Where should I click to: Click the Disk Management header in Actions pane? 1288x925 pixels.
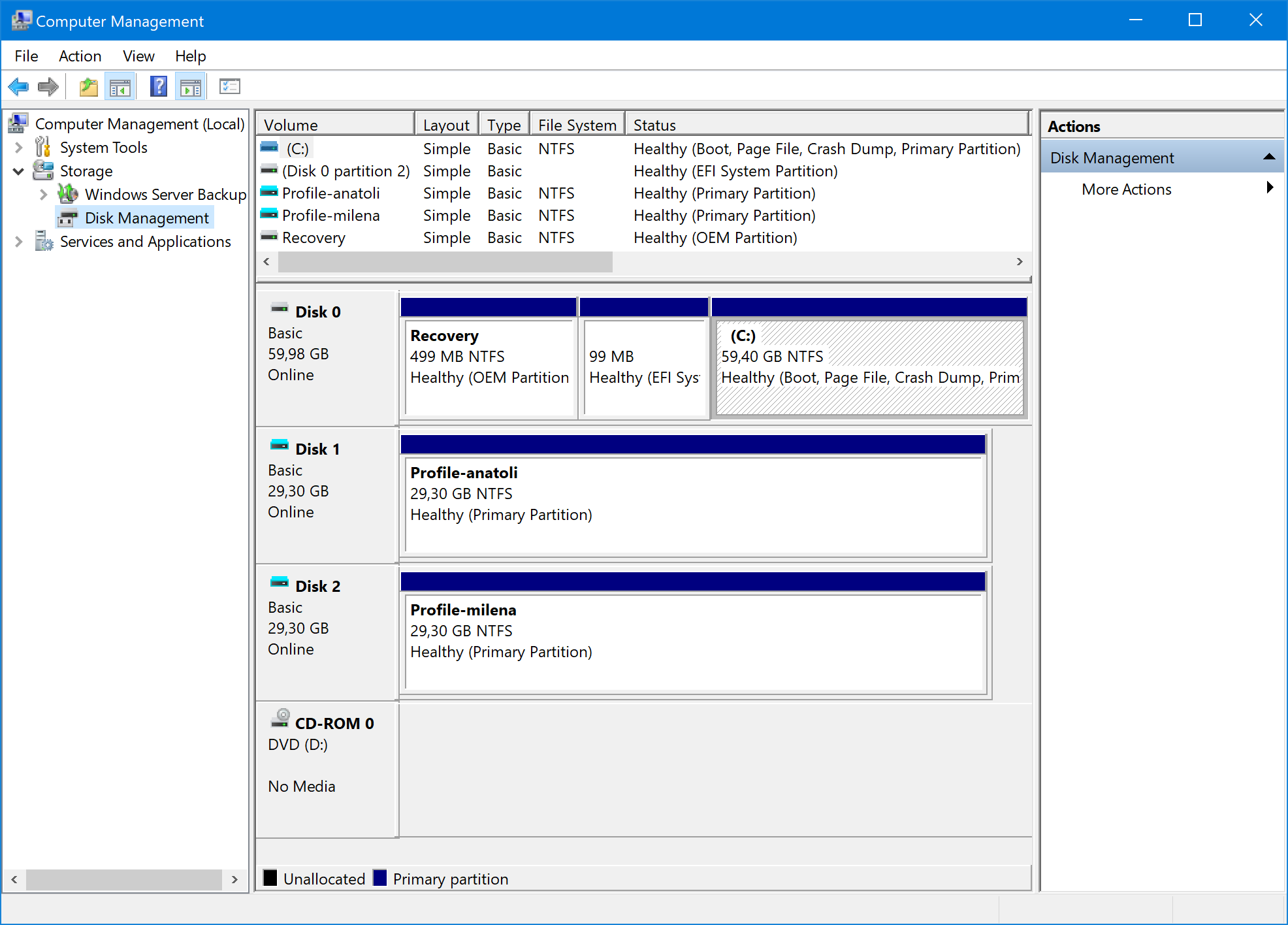click(1110, 157)
